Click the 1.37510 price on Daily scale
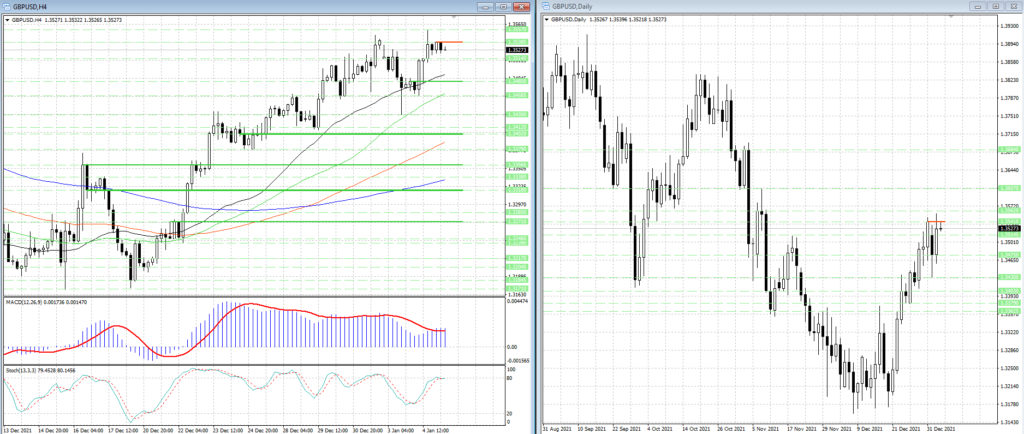1024x434 pixels. 1009,116
